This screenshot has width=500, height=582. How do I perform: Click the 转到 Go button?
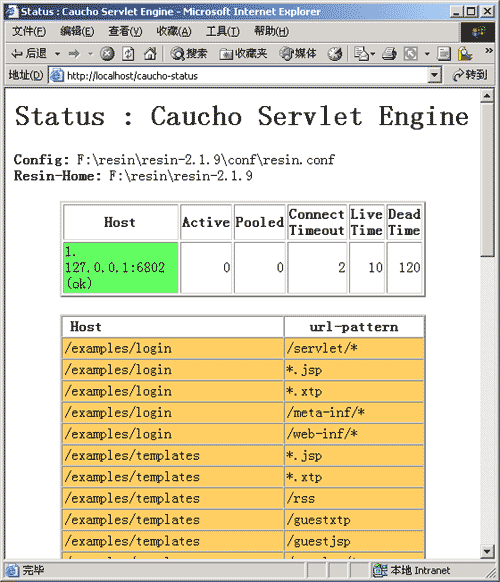(470, 75)
